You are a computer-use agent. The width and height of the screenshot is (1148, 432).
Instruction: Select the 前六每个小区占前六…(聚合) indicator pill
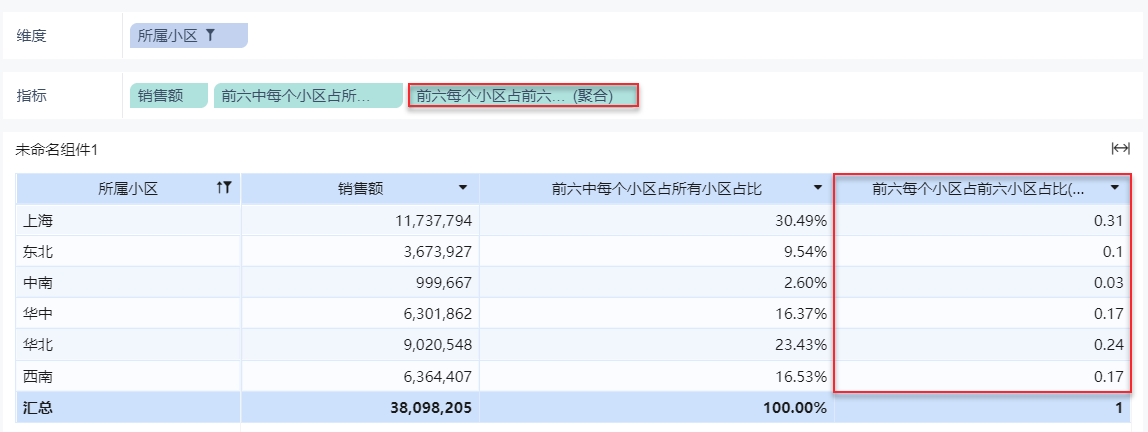523,96
